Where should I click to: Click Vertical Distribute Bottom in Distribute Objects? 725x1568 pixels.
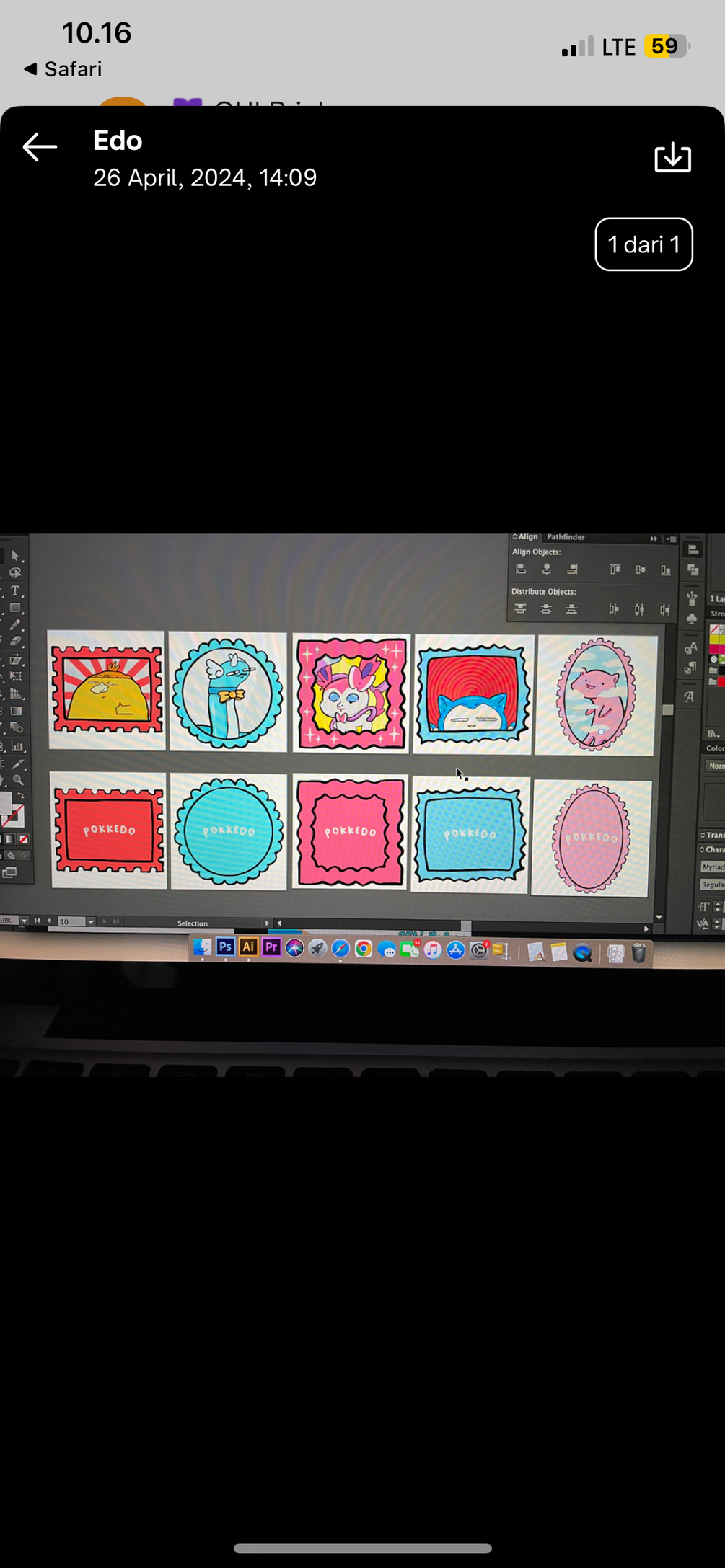point(571,609)
